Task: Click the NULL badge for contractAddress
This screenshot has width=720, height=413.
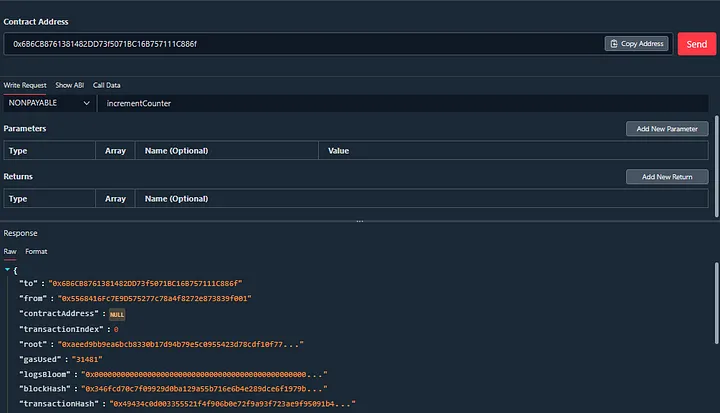Action: [x=117, y=314]
